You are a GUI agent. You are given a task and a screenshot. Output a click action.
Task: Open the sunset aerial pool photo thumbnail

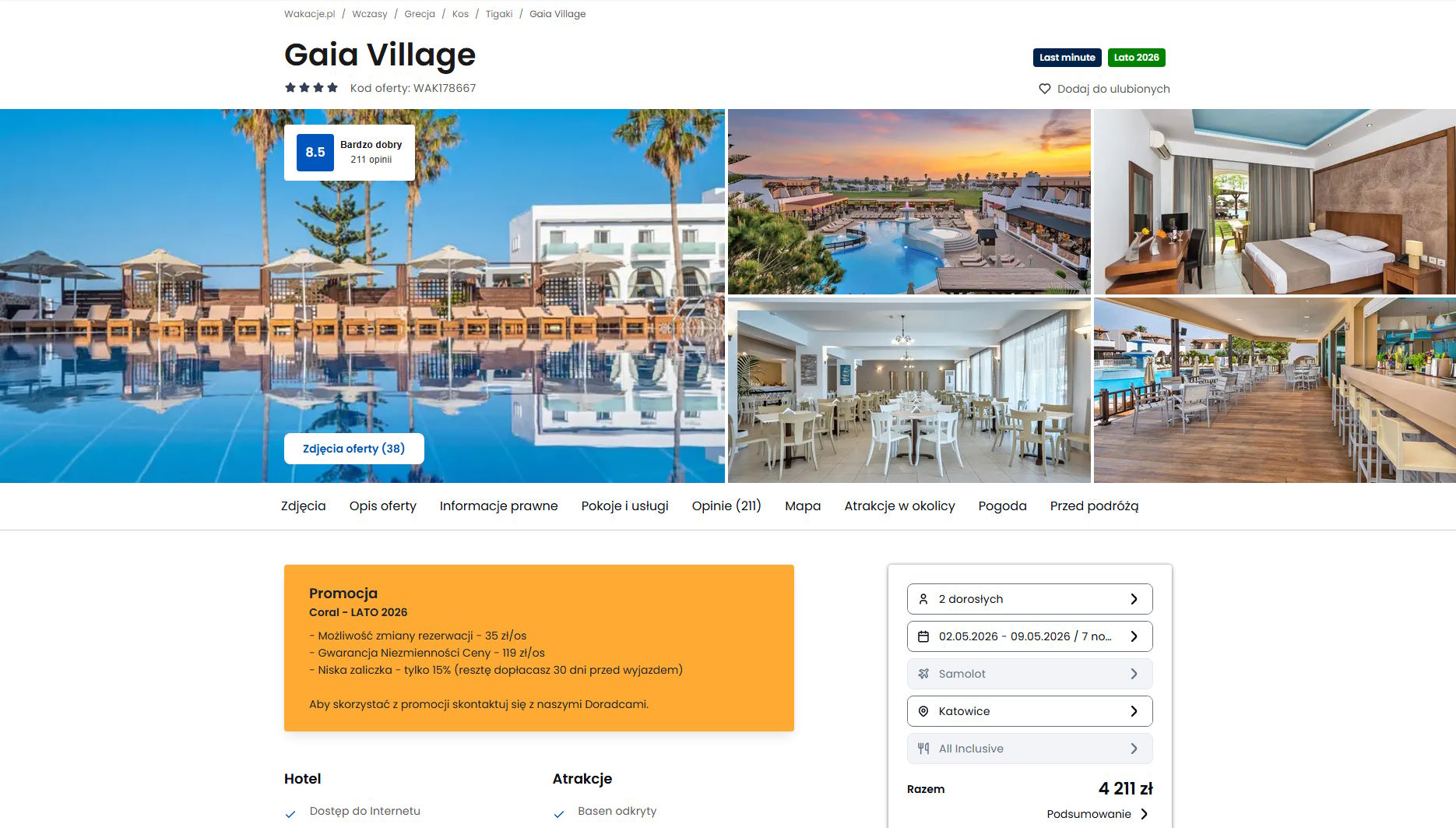[x=909, y=202]
